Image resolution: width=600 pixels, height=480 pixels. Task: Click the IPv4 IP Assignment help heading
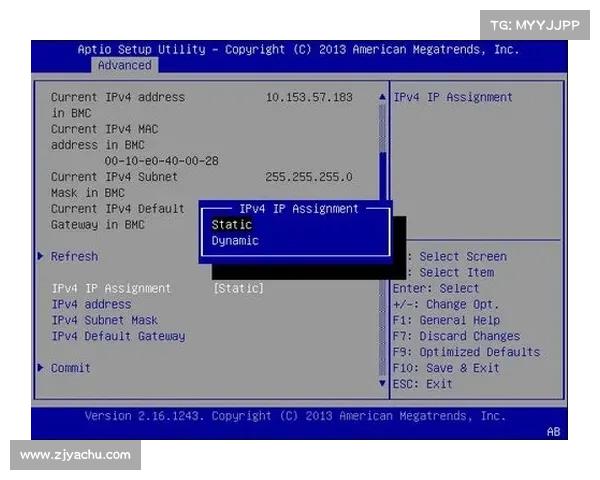tap(453, 97)
